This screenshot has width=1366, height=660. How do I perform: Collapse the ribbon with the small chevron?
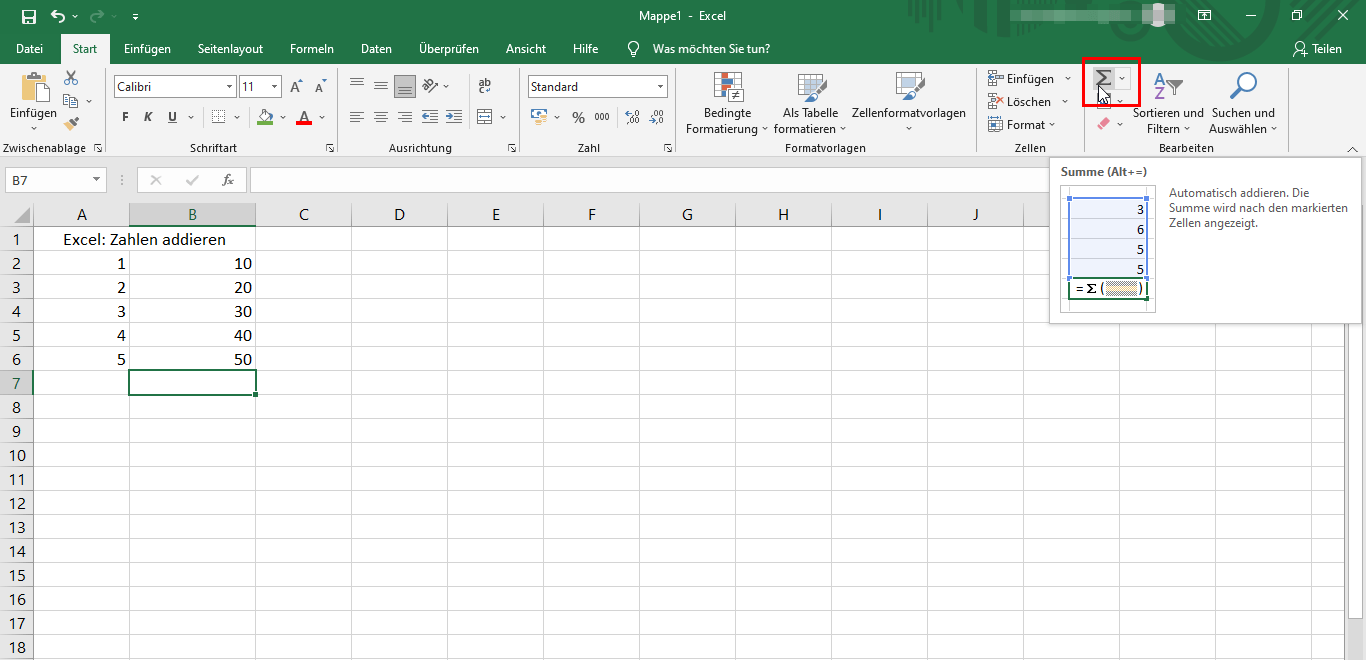1352,148
